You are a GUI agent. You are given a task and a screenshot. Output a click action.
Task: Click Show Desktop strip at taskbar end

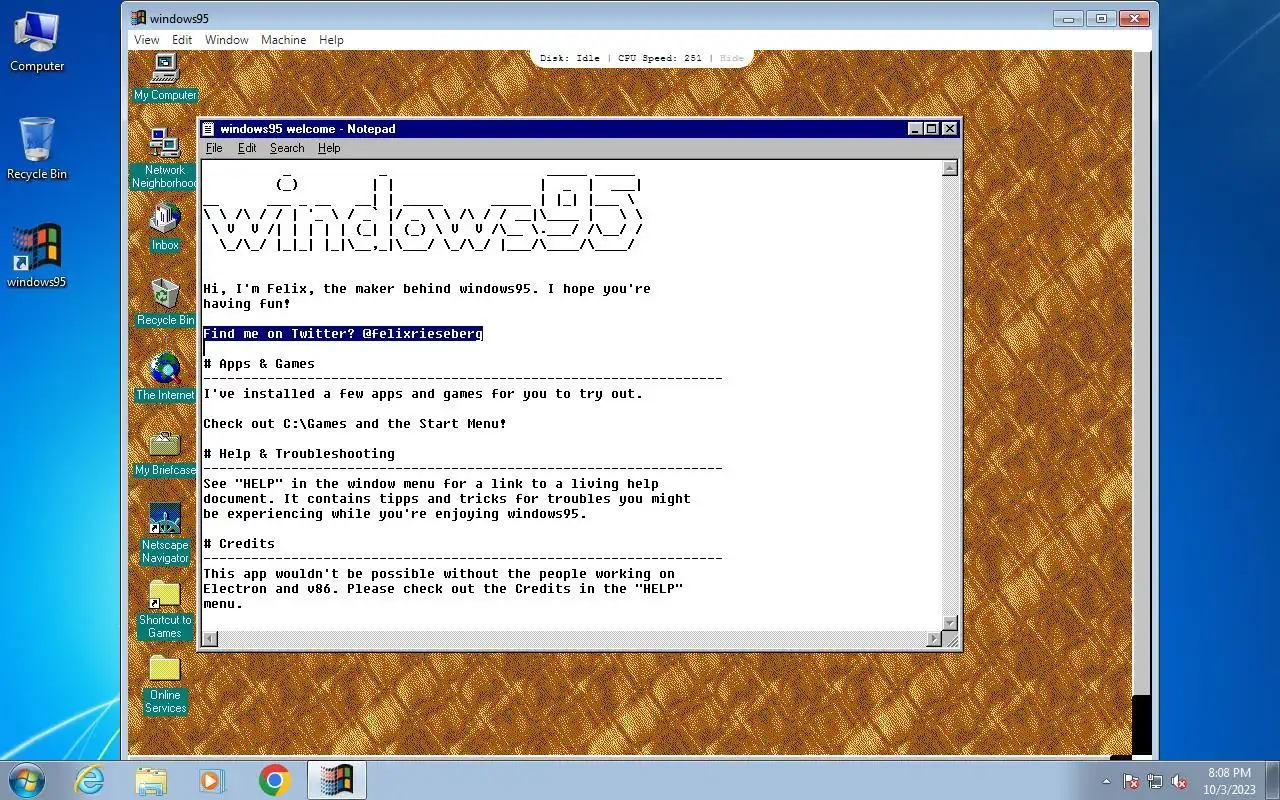coord(1272,781)
